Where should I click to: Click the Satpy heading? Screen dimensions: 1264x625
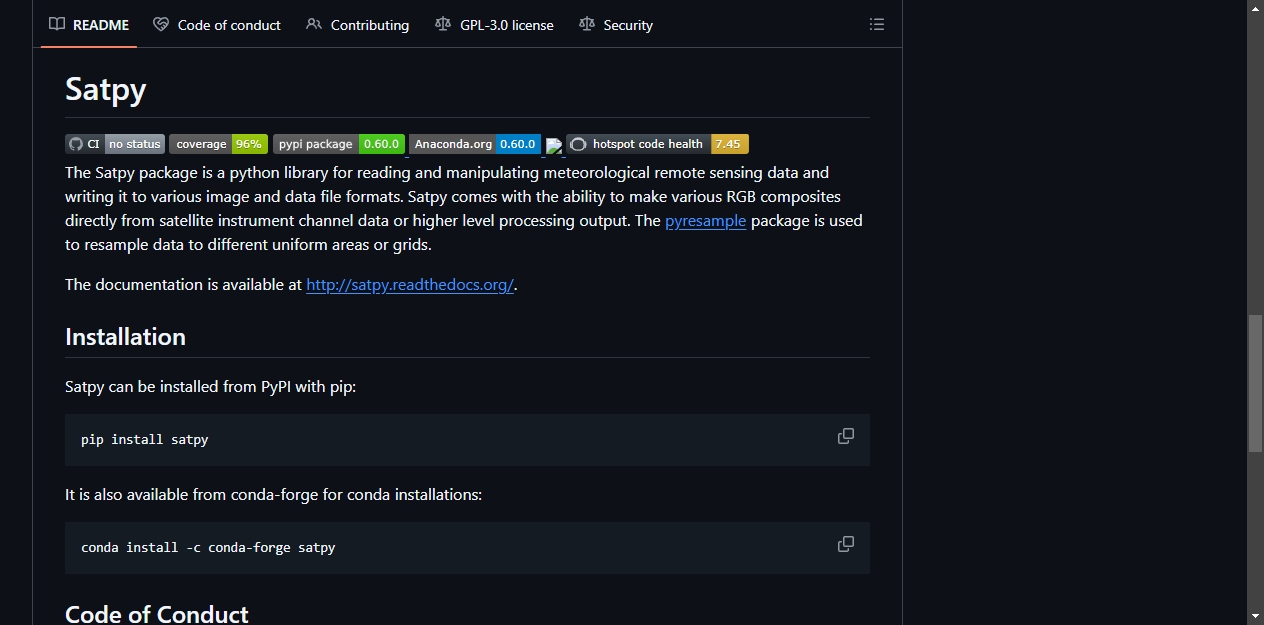[x=106, y=89]
